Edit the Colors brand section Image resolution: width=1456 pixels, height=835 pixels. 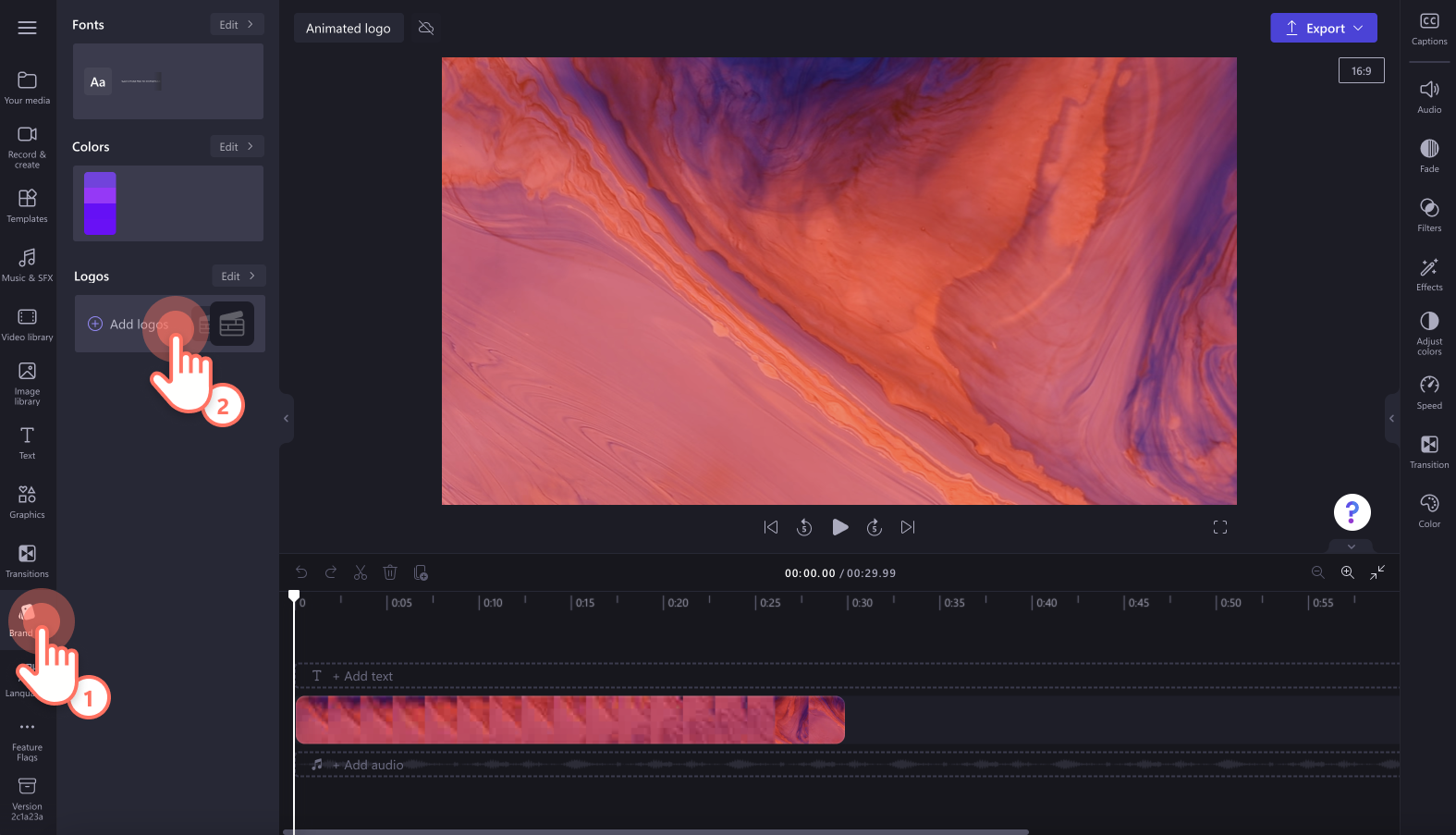[237, 147]
